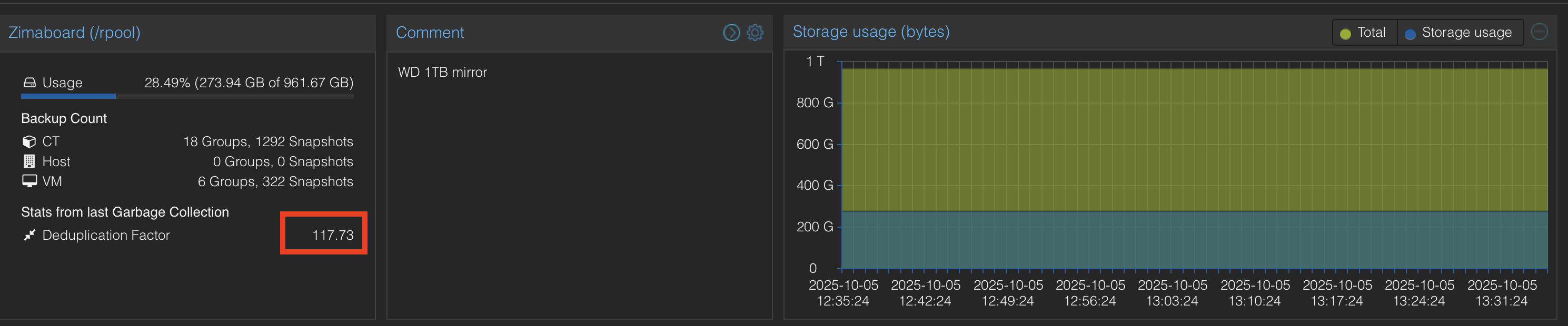Click the Host building icon
This screenshot has height=326, width=1568.
pyautogui.click(x=29, y=161)
